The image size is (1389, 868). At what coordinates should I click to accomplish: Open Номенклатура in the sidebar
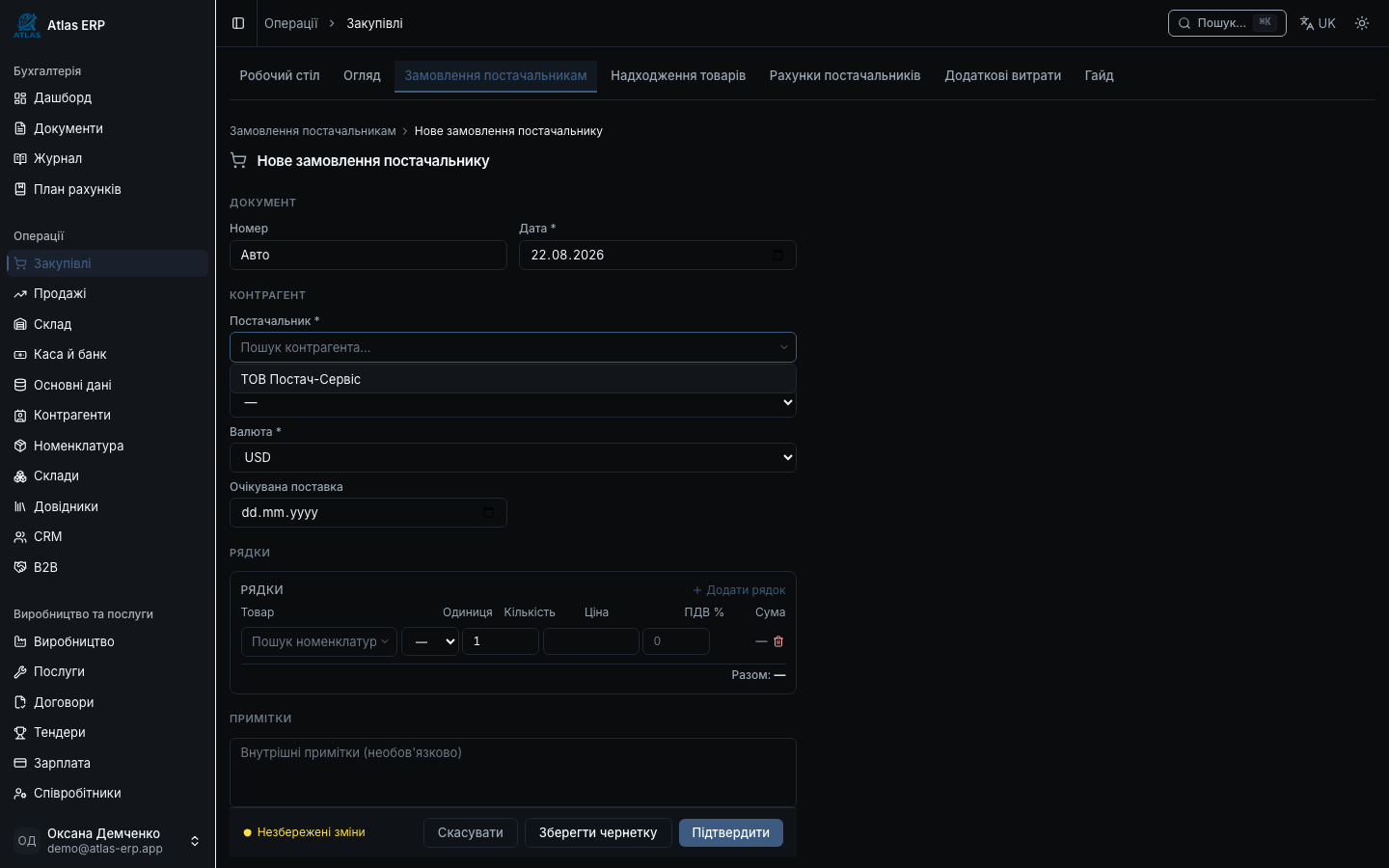click(x=107, y=446)
